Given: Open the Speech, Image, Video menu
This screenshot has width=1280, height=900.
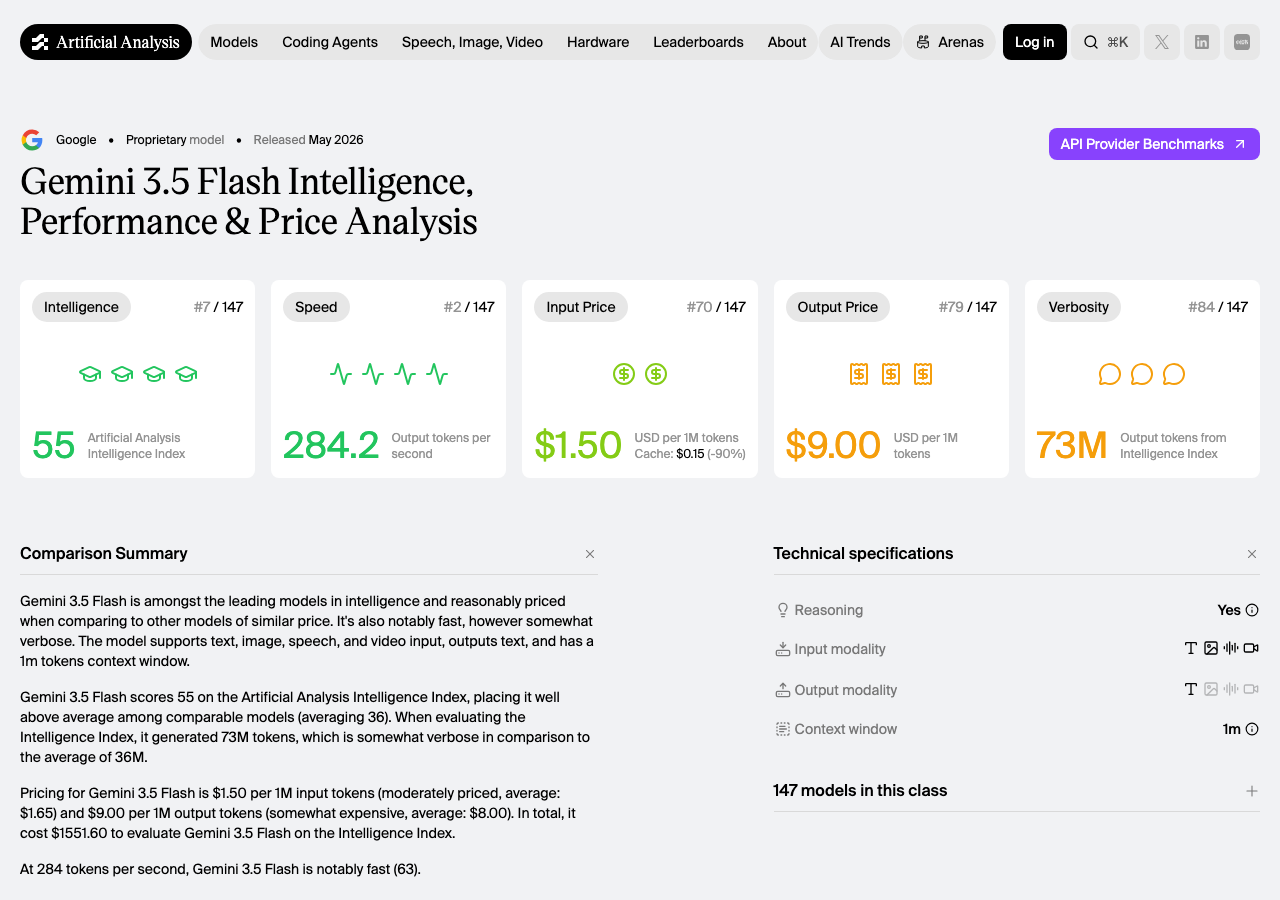Looking at the screenshot, I should (472, 42).
